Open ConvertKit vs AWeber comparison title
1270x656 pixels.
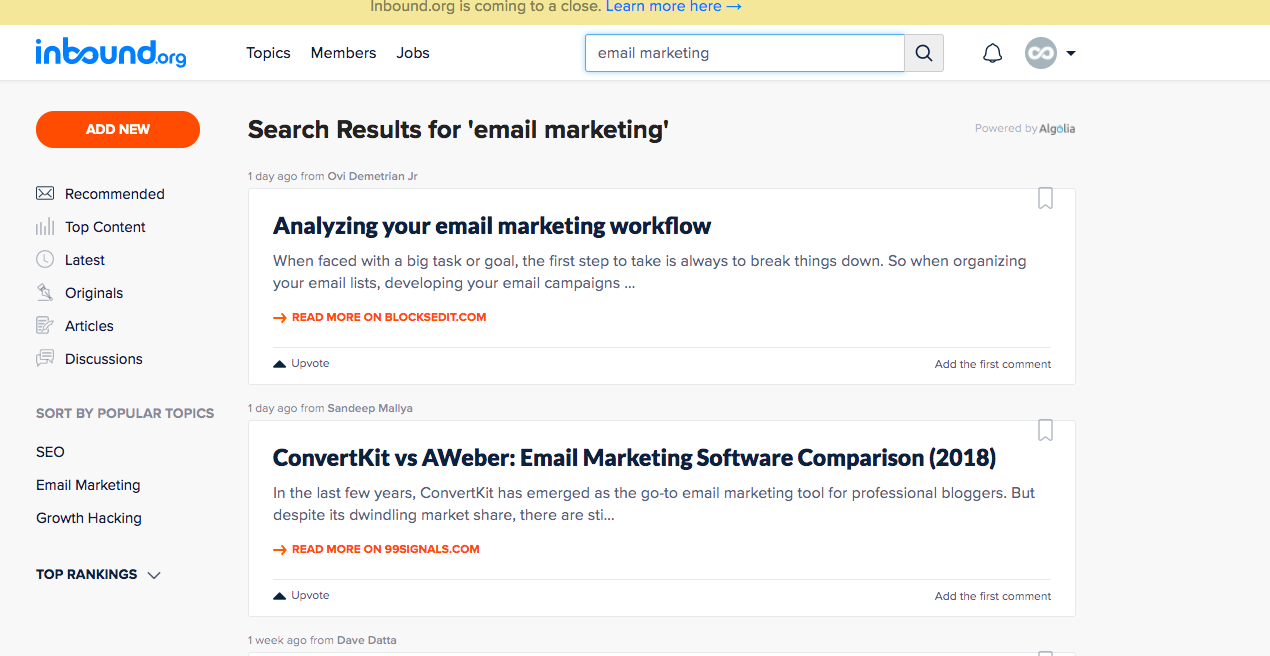click(635, 458)
